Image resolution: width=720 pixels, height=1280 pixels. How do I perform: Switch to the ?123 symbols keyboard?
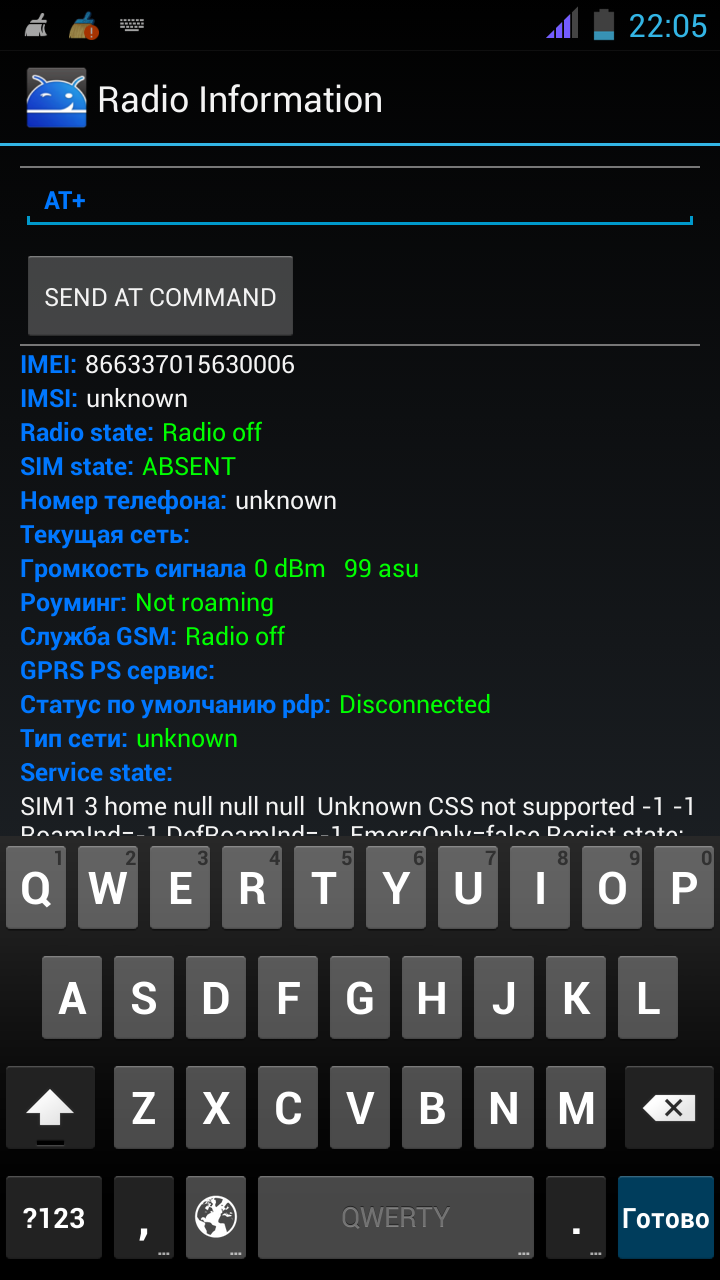click(x=54, y=1217)
